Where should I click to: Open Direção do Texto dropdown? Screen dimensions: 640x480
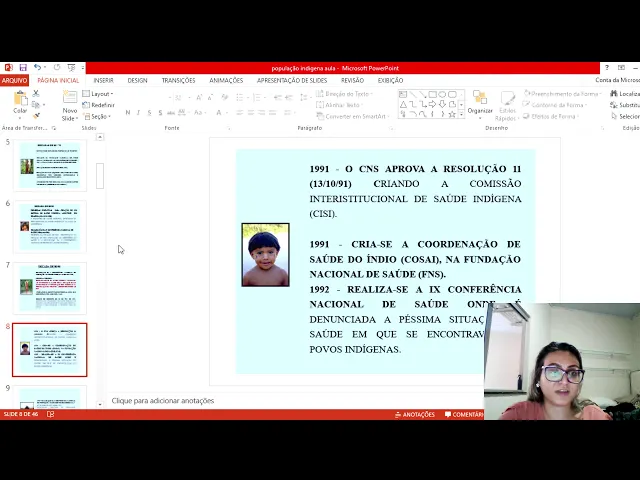pyautogui.click(x=344, y=94)
